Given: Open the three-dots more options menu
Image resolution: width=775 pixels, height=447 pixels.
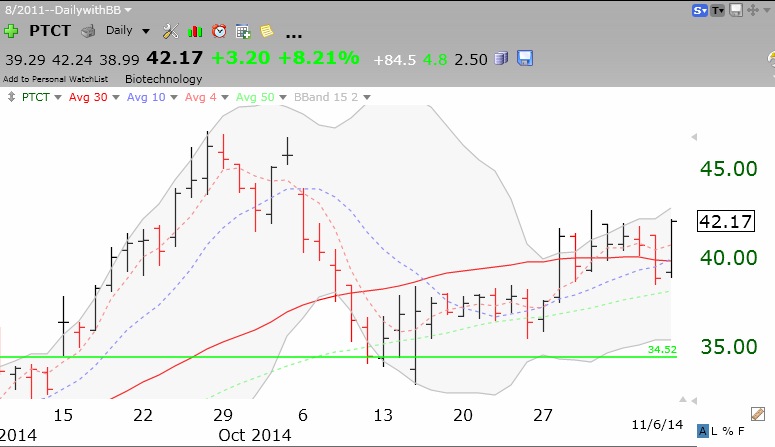Looking at the screenshot, I should coord(294,36).
